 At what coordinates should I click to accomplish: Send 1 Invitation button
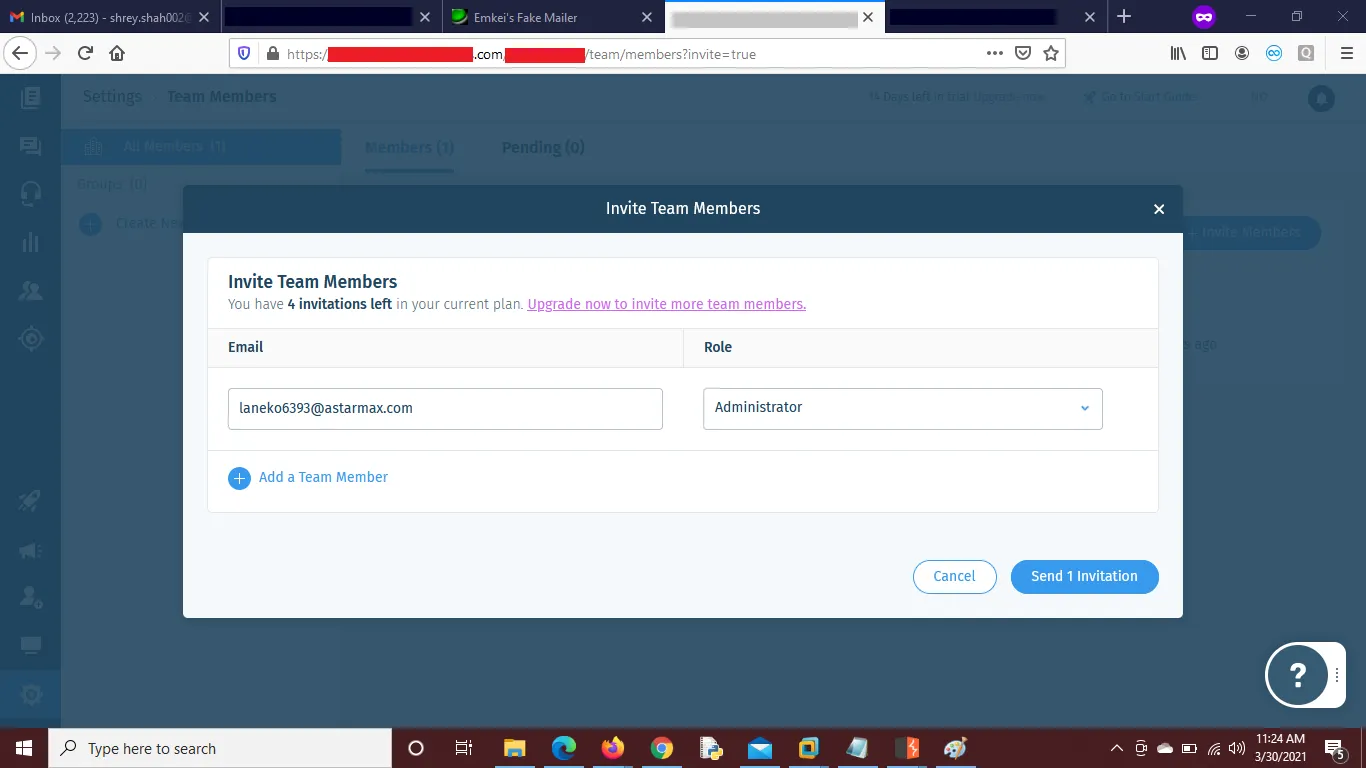[x=1084, y=576]
